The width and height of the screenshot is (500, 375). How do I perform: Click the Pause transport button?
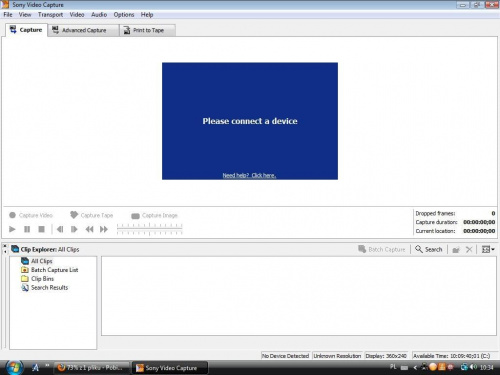[x=27, y=229]
